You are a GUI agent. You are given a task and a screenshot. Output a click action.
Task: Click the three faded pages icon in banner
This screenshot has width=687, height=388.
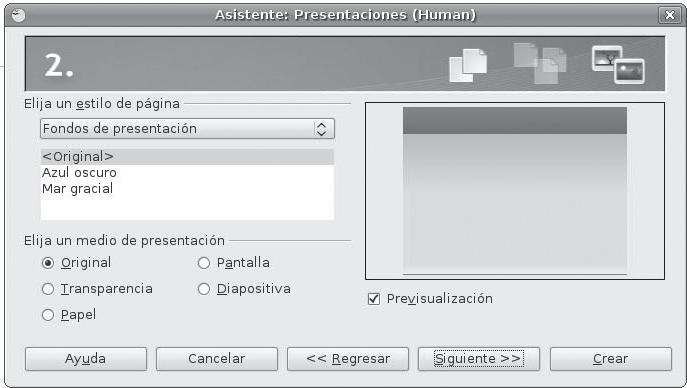point(540,63)
